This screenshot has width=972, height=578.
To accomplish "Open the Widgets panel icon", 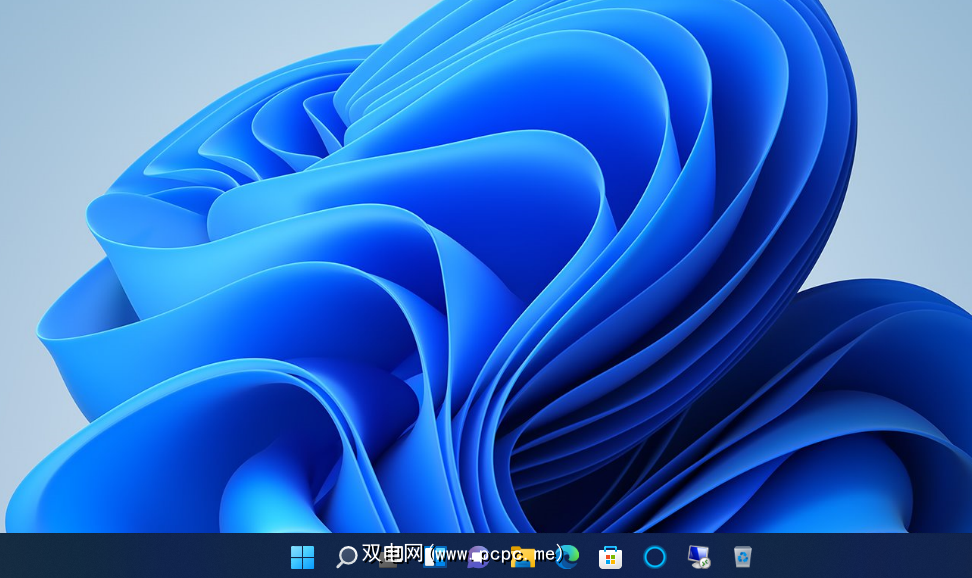I will [x=434, y=557].
